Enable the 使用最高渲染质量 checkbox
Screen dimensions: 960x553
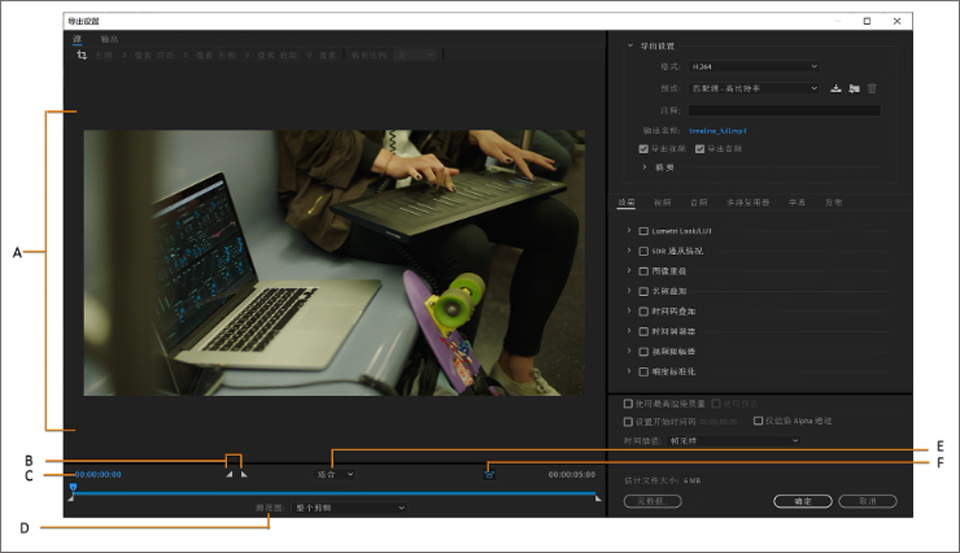click(x=628, y=404)
